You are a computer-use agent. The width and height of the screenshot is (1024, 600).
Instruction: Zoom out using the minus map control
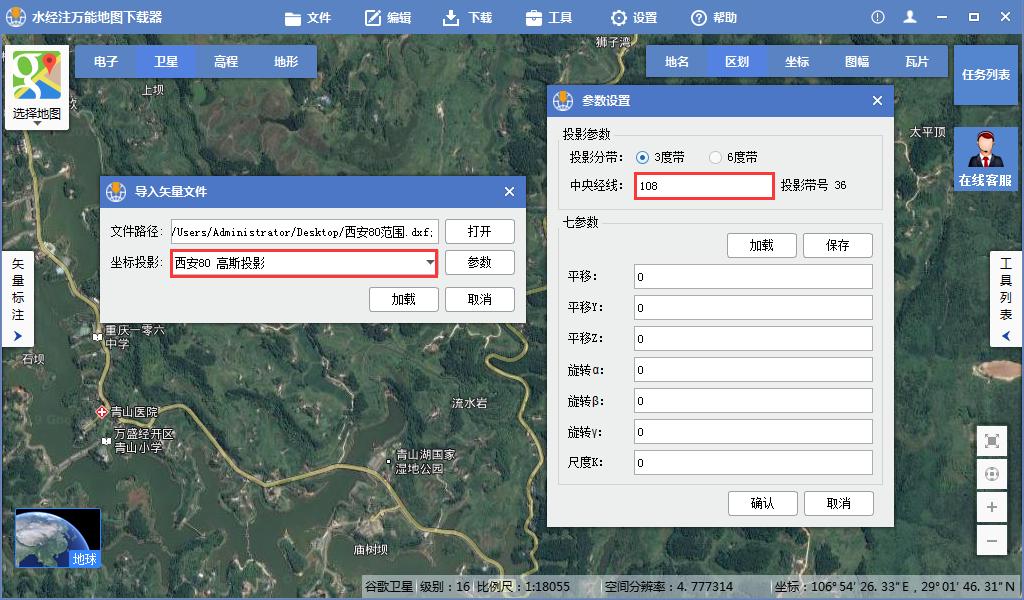[x=990, y=540]
